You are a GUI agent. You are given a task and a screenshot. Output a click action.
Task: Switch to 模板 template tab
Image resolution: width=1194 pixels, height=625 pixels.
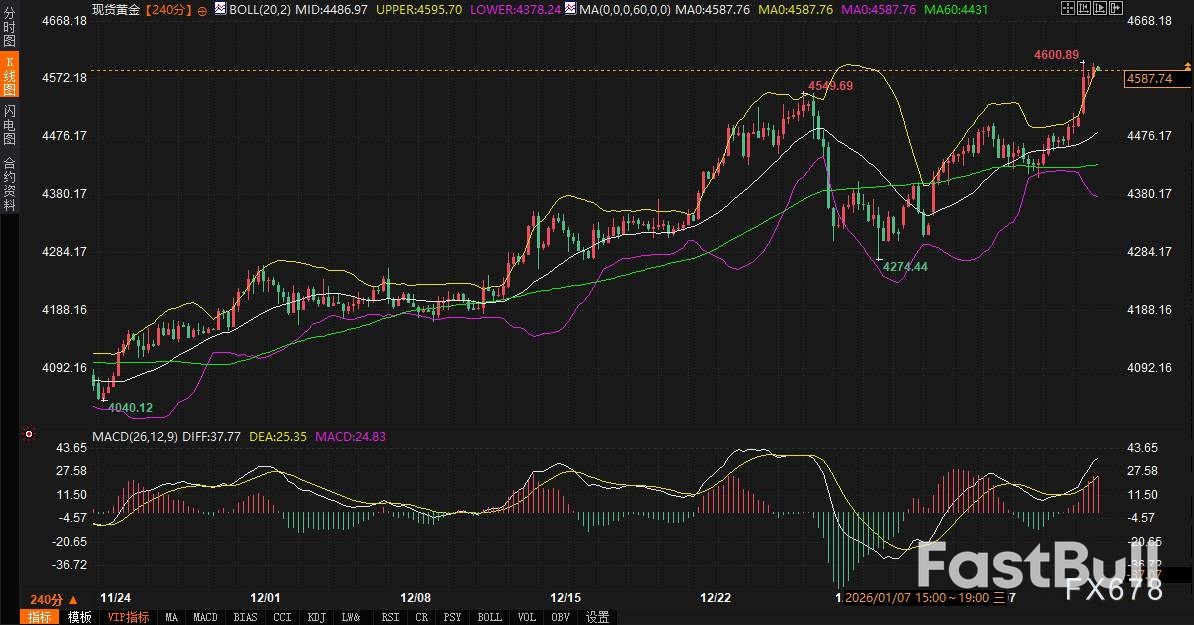point(79,617)
